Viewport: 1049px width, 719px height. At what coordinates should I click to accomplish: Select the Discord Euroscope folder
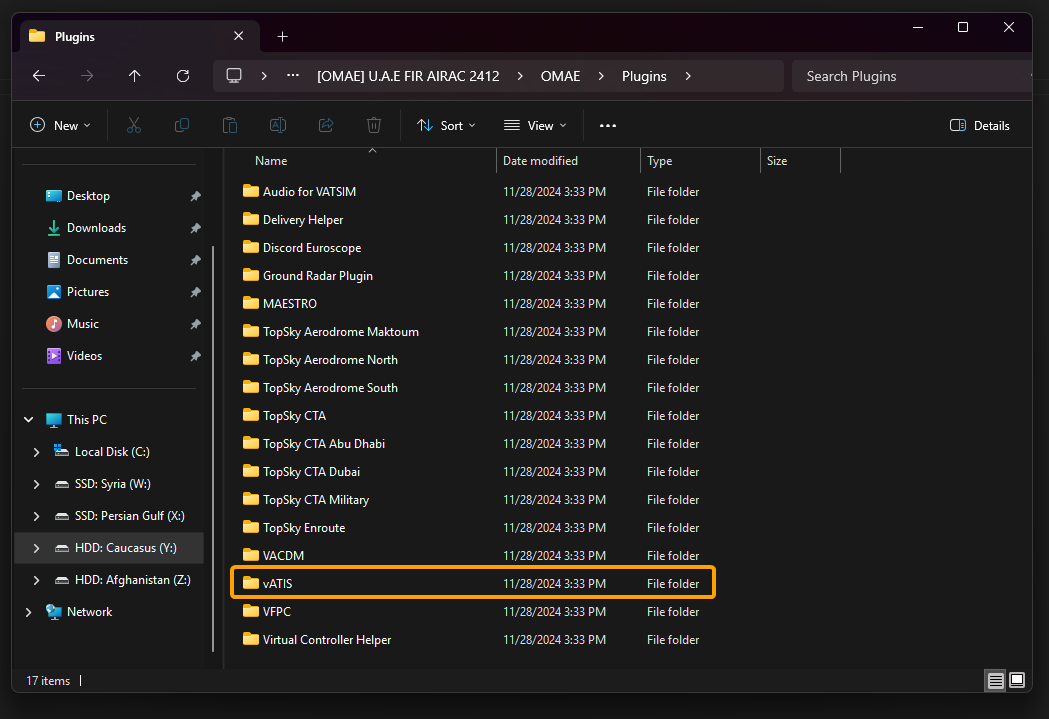click(x=472, y=248)
